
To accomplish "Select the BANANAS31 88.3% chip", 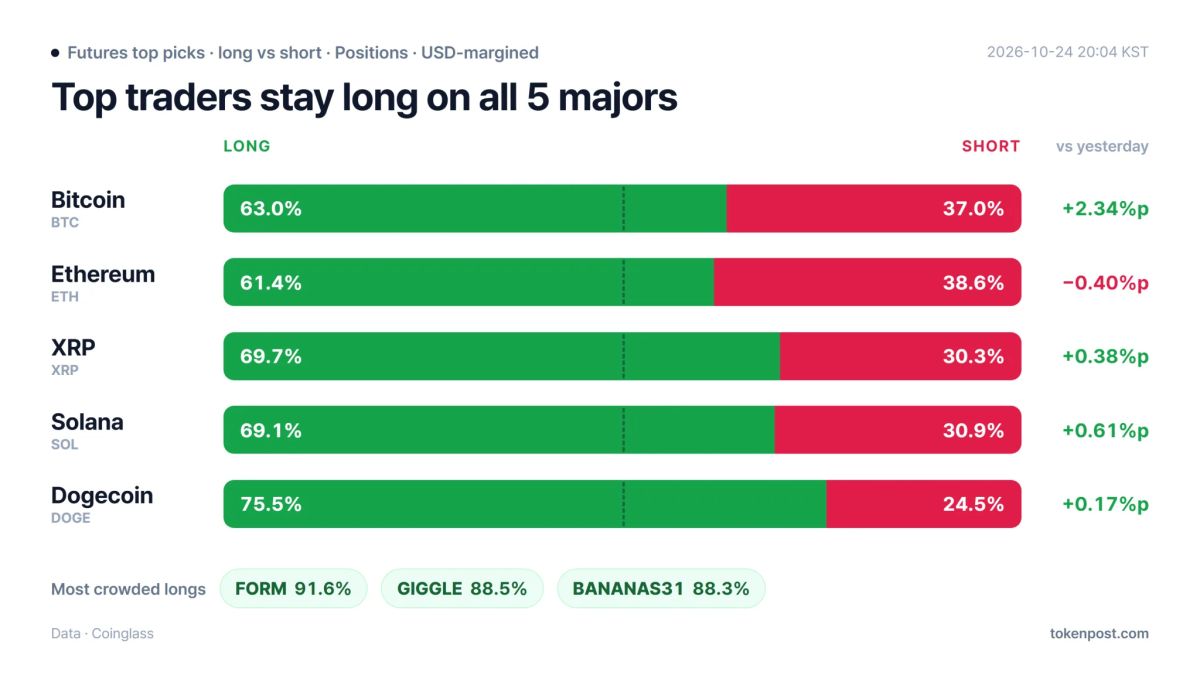I will pos(661,588).
